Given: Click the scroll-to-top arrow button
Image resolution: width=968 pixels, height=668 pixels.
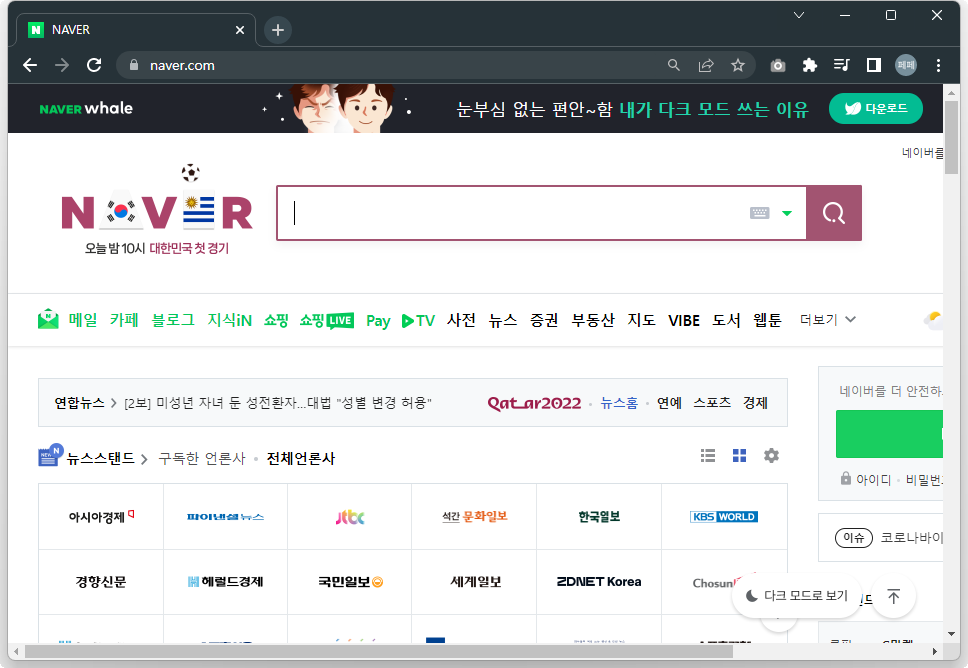Looking at the screenshot, I should [893, 596].
